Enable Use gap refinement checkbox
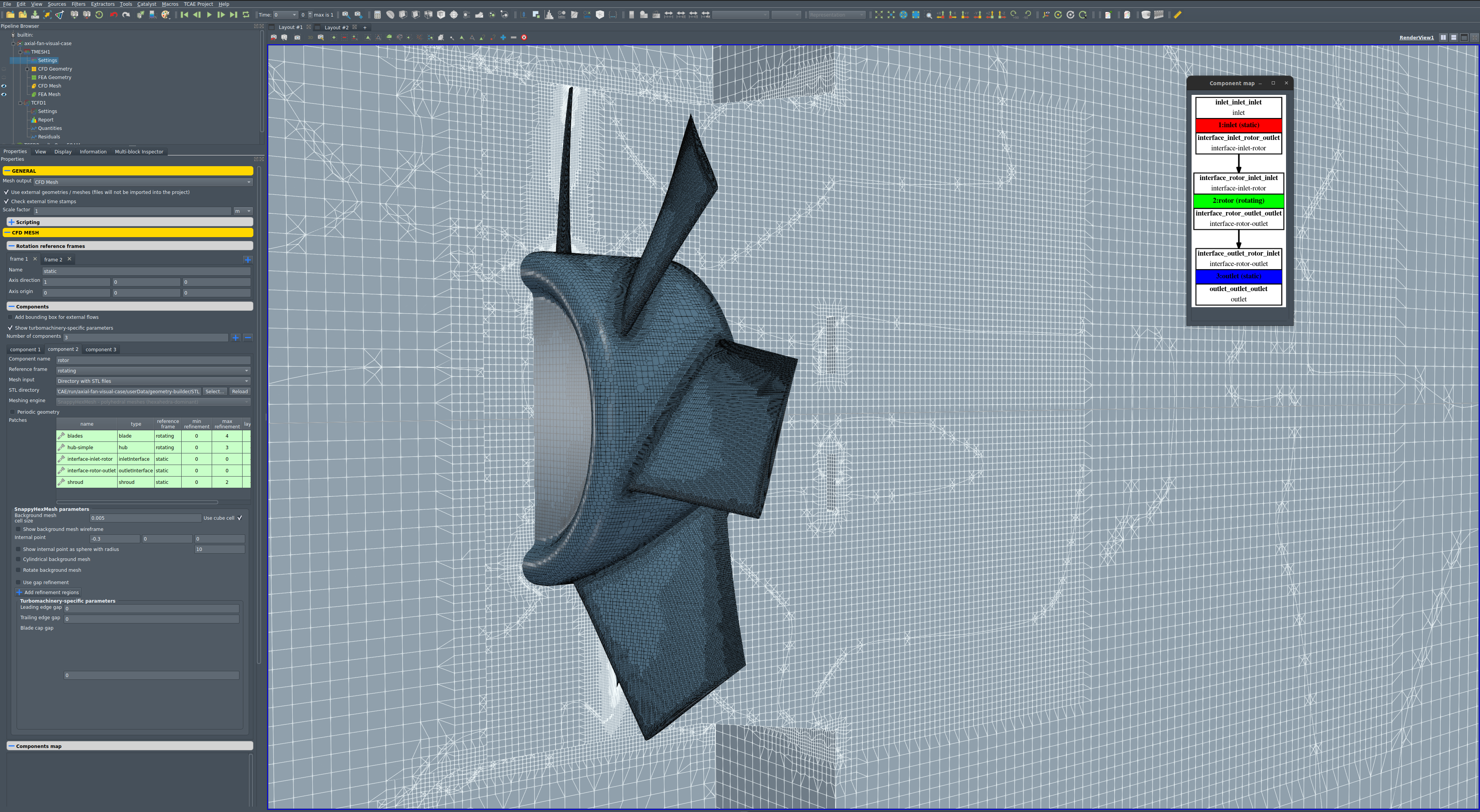This screenshot has width=1480, height=812. tap(19, 582)
